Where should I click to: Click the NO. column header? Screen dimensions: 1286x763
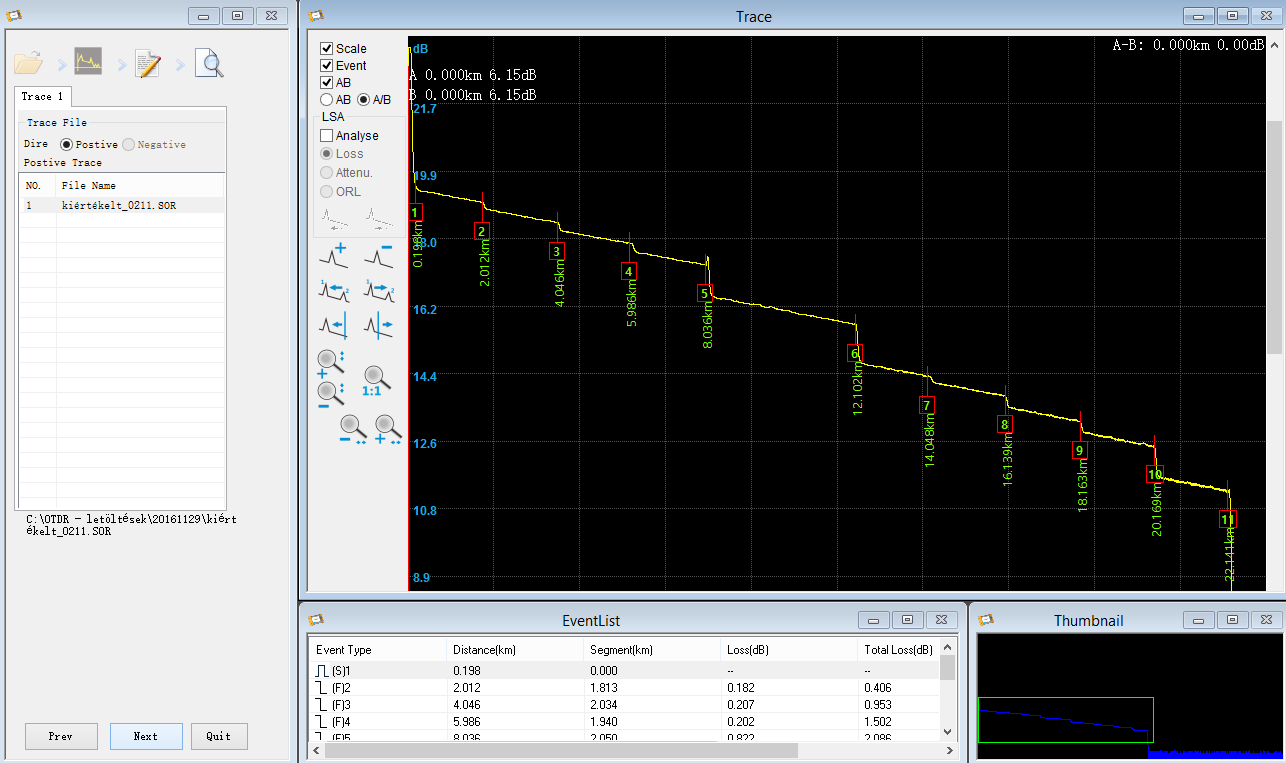pos(38,185)
